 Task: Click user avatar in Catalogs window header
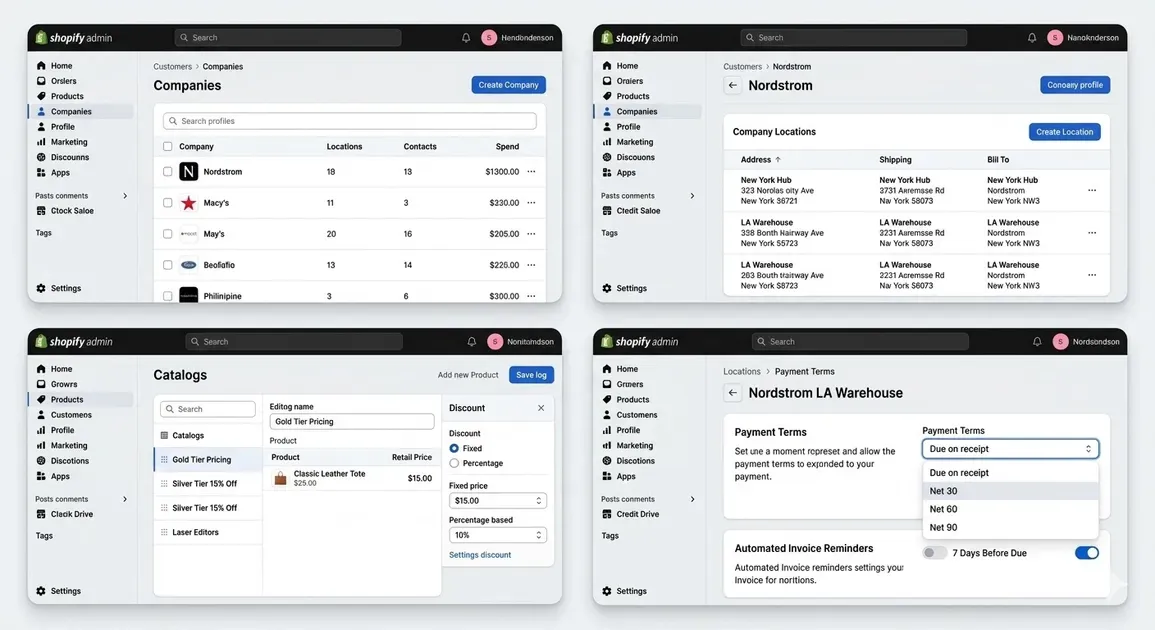tap(495, 342)
